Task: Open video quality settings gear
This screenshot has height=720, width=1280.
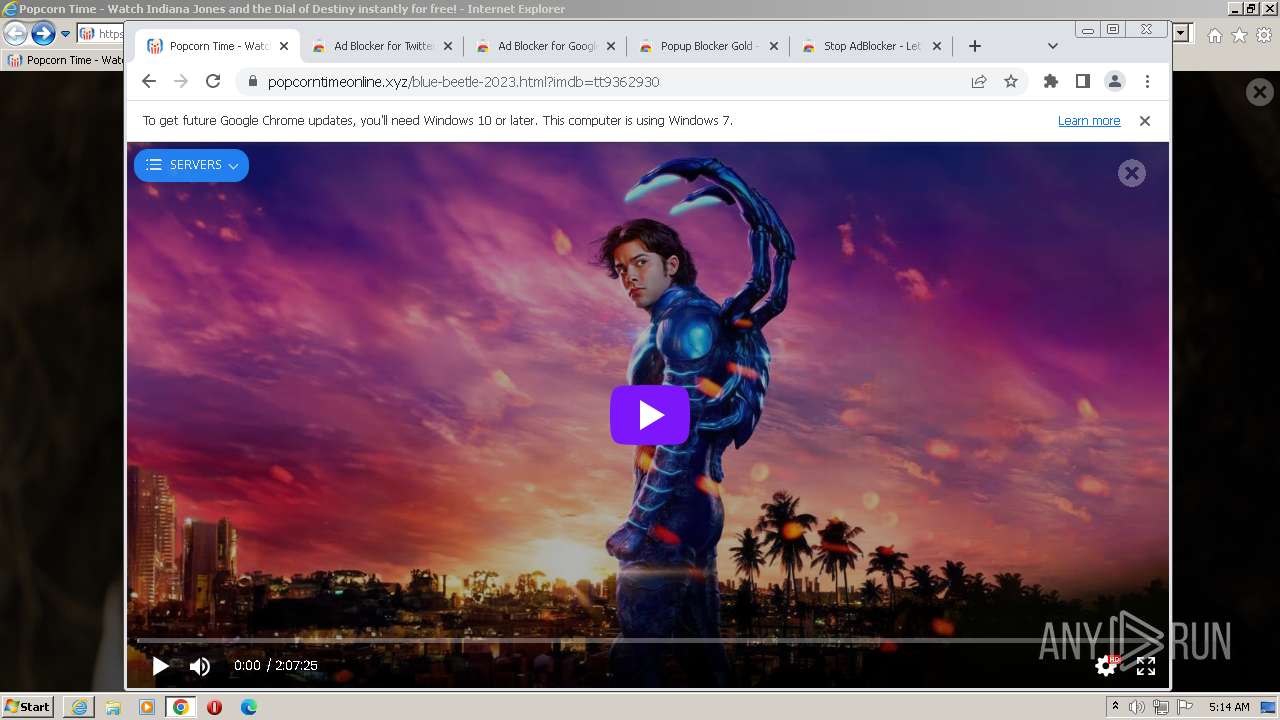Action: pyautogui.click(x=1106, y=666)
